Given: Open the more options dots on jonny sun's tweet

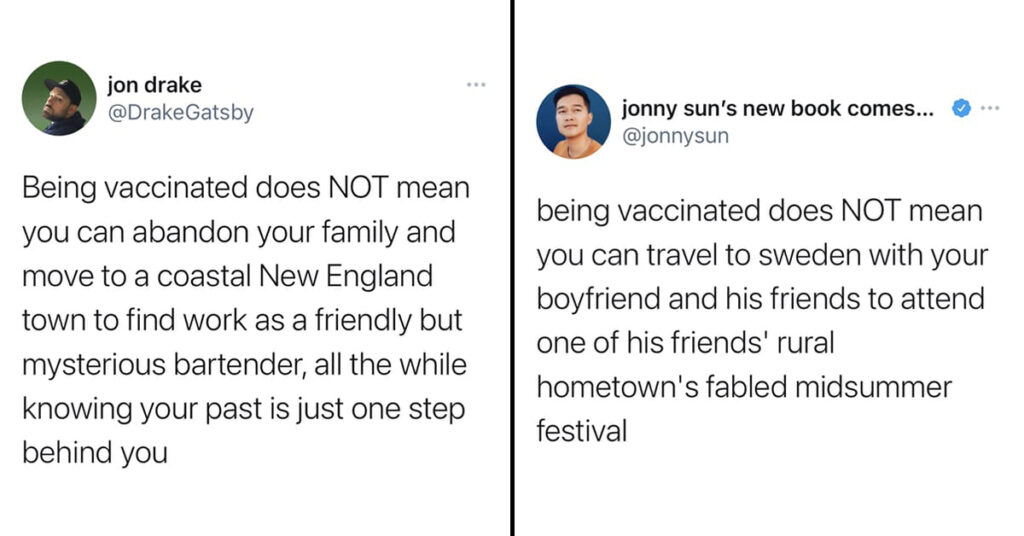Looking at the screenshot, I should coord(990,108).
